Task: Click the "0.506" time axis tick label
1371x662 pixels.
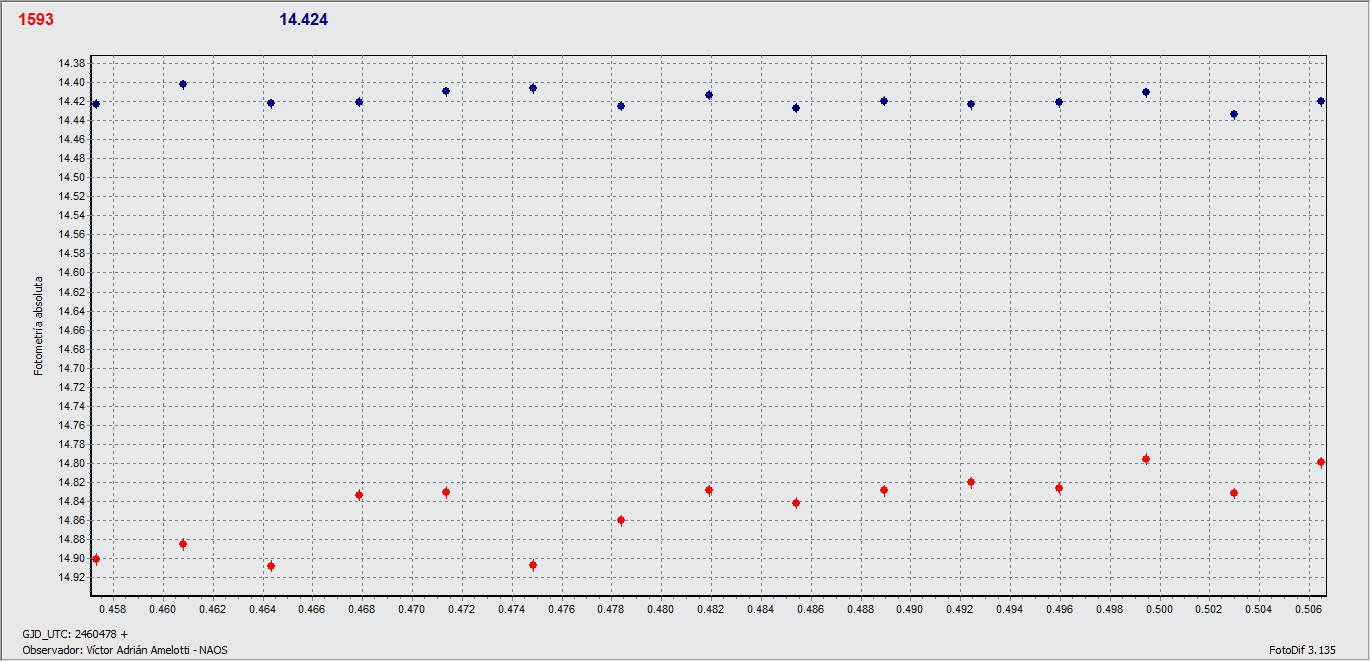Action: [x=1309, y=608]
